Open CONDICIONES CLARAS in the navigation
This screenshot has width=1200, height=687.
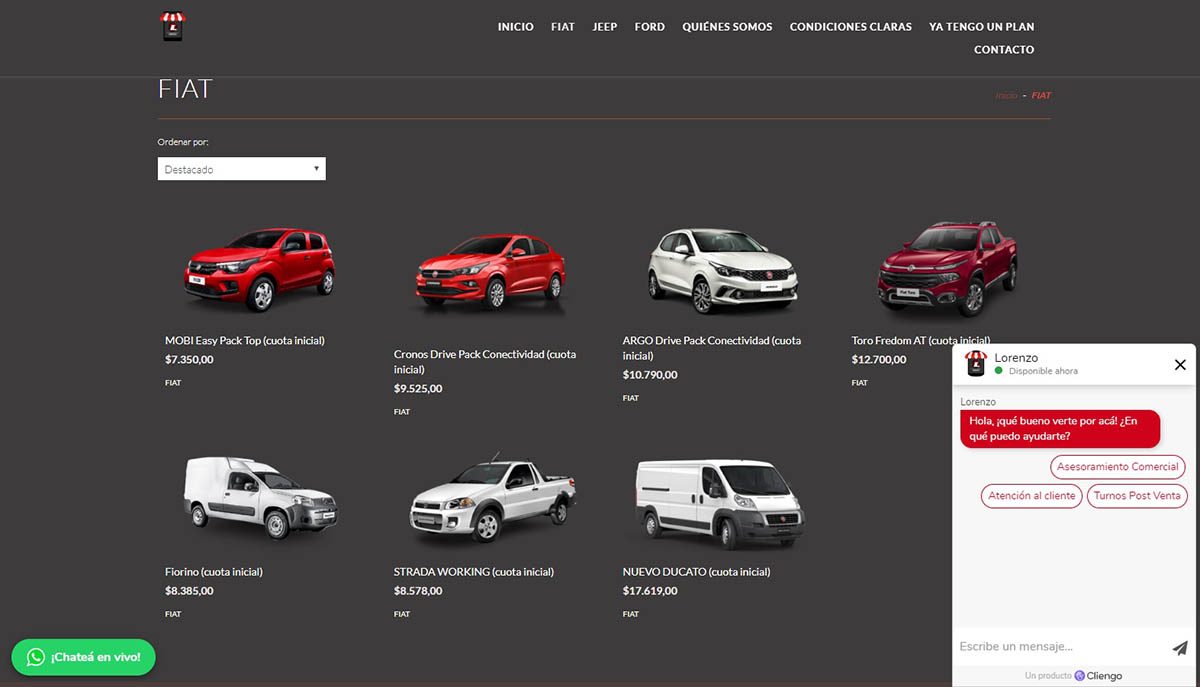tap(850, 27)
